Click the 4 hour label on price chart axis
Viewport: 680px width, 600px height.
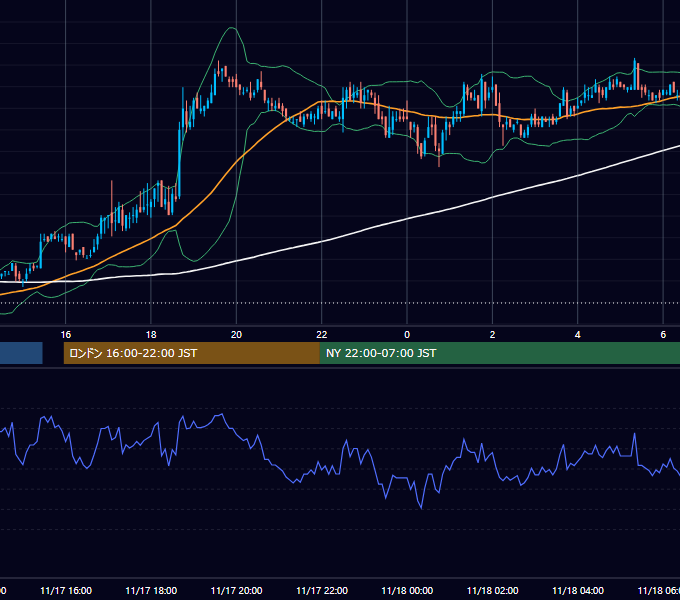578,335
